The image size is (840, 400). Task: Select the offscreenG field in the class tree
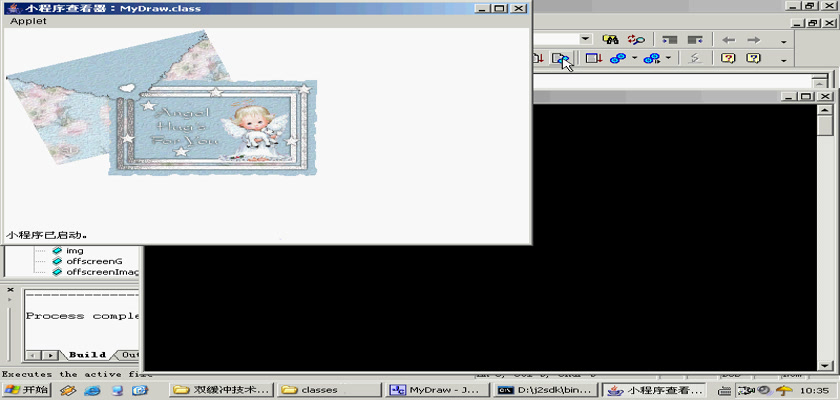coord(94,261)
